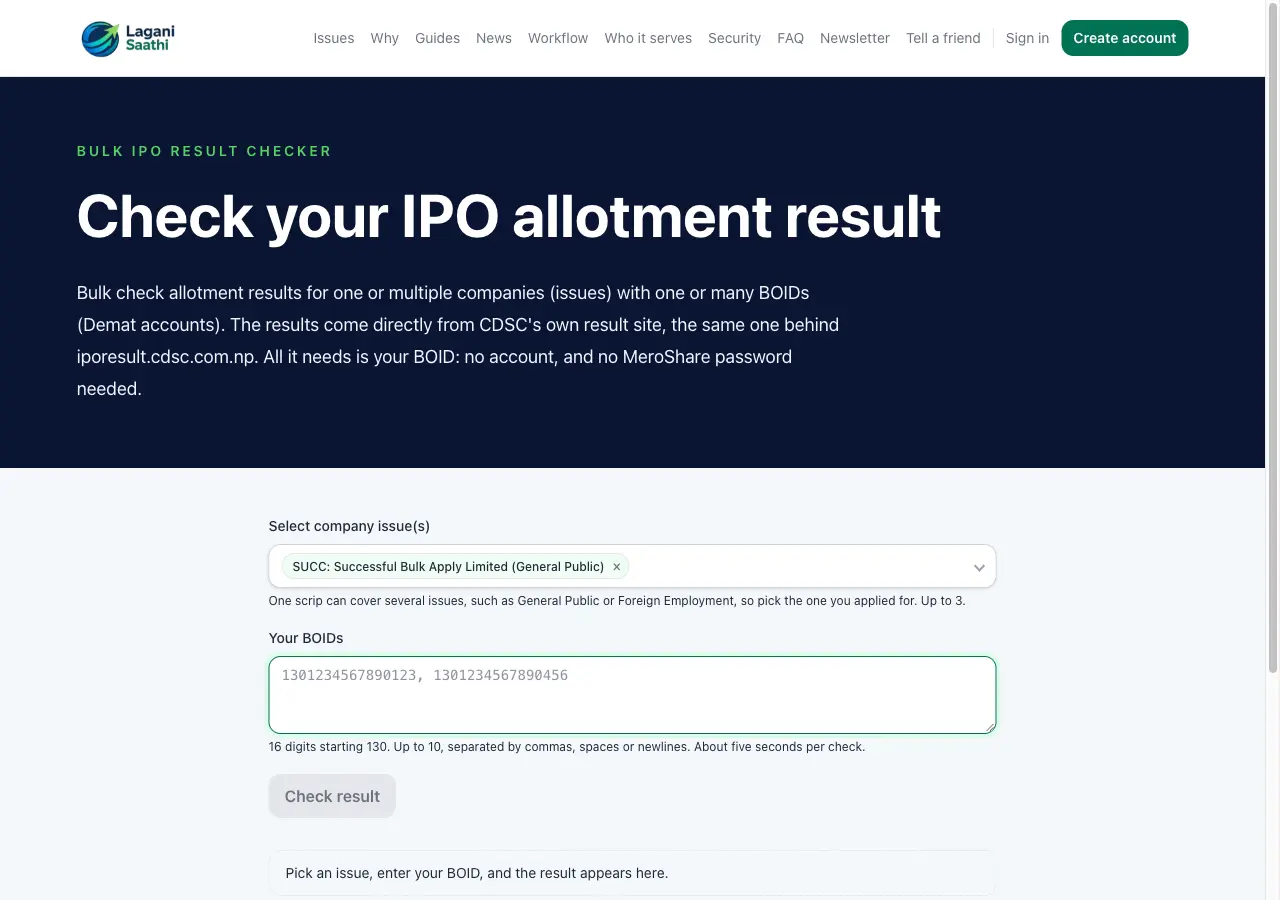The height and width of the screenshot is (900, 1280).
Task: Open the Issues nav item
Action: (x=334, y=38)
